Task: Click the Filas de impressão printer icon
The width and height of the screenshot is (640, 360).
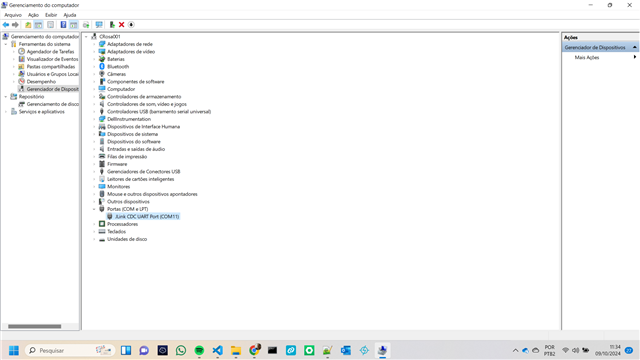Action: 102,156
